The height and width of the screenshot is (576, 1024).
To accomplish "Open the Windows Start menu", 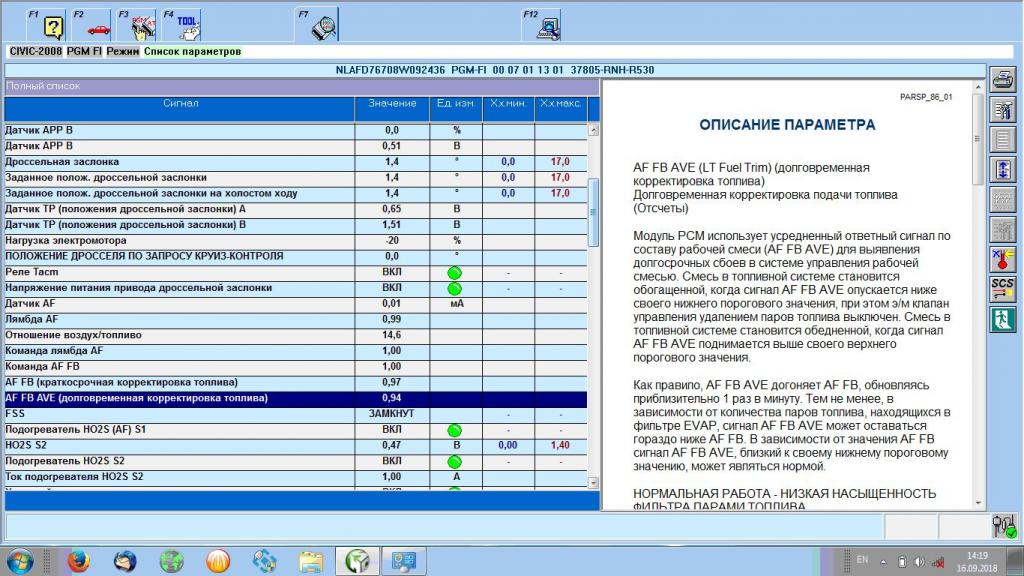I will 20,561.
